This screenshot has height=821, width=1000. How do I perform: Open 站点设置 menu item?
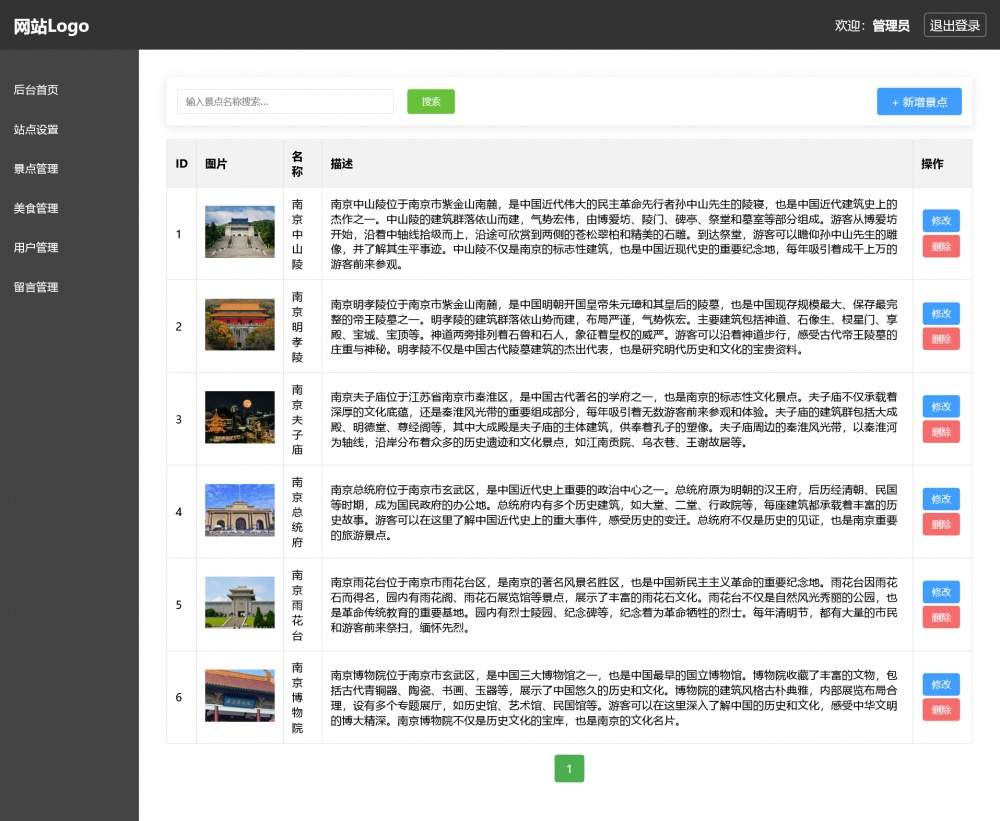pyautogui.click(x=36, y=130)
